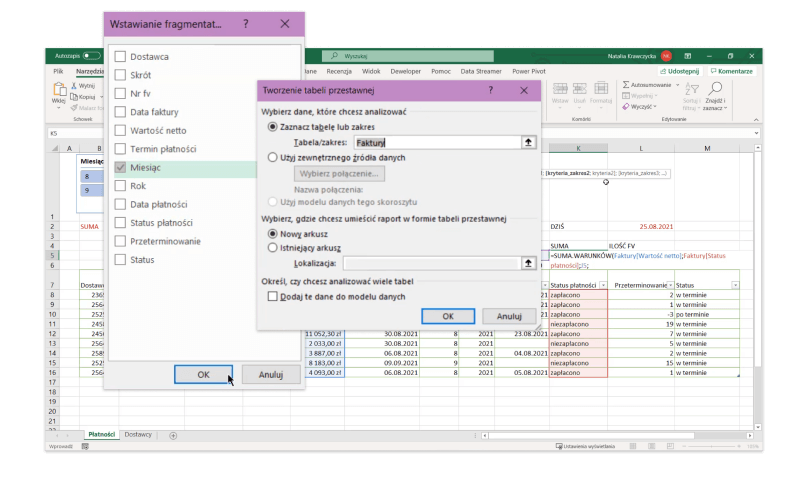Click the Autosumowanie sigma icon

(x=626, y=85)
